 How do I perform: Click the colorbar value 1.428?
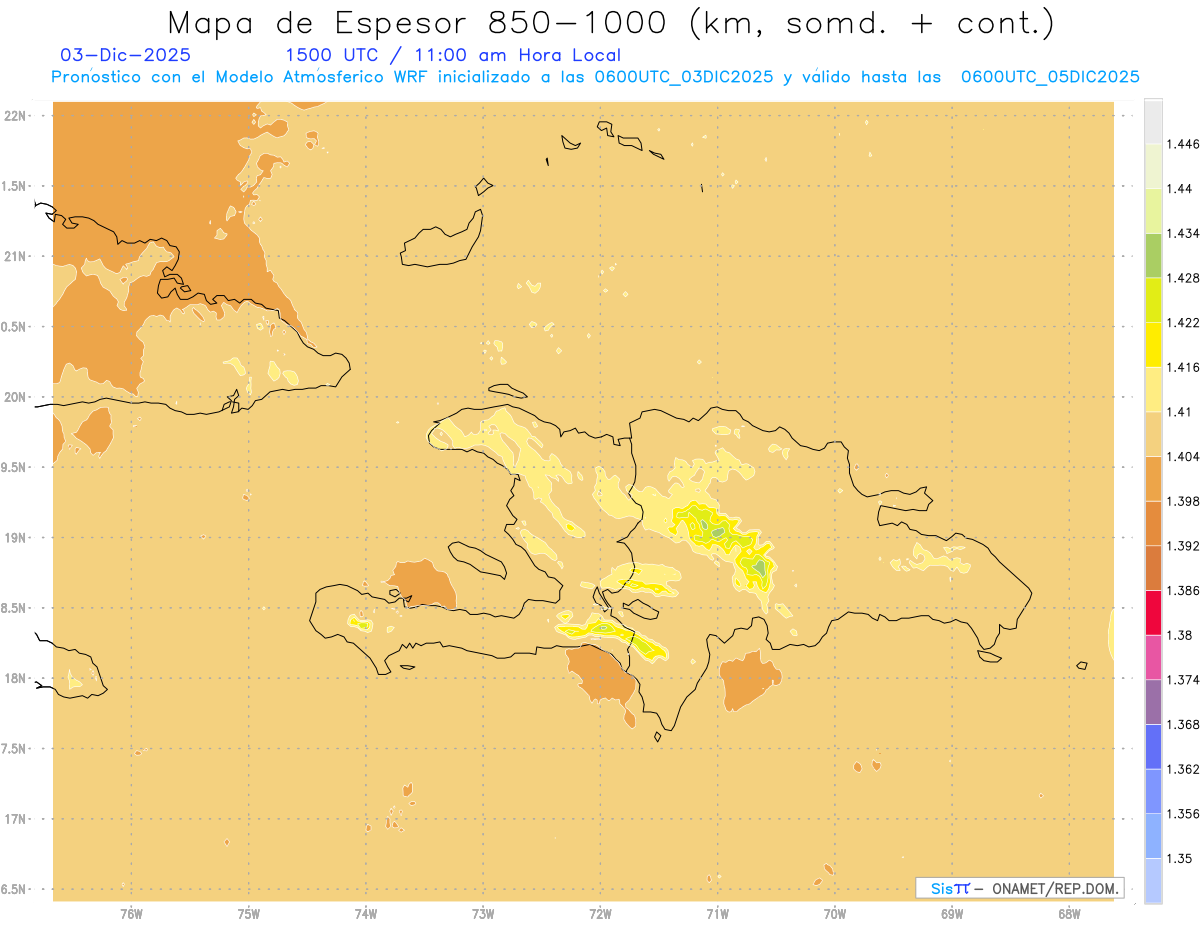pos(1183,278)
